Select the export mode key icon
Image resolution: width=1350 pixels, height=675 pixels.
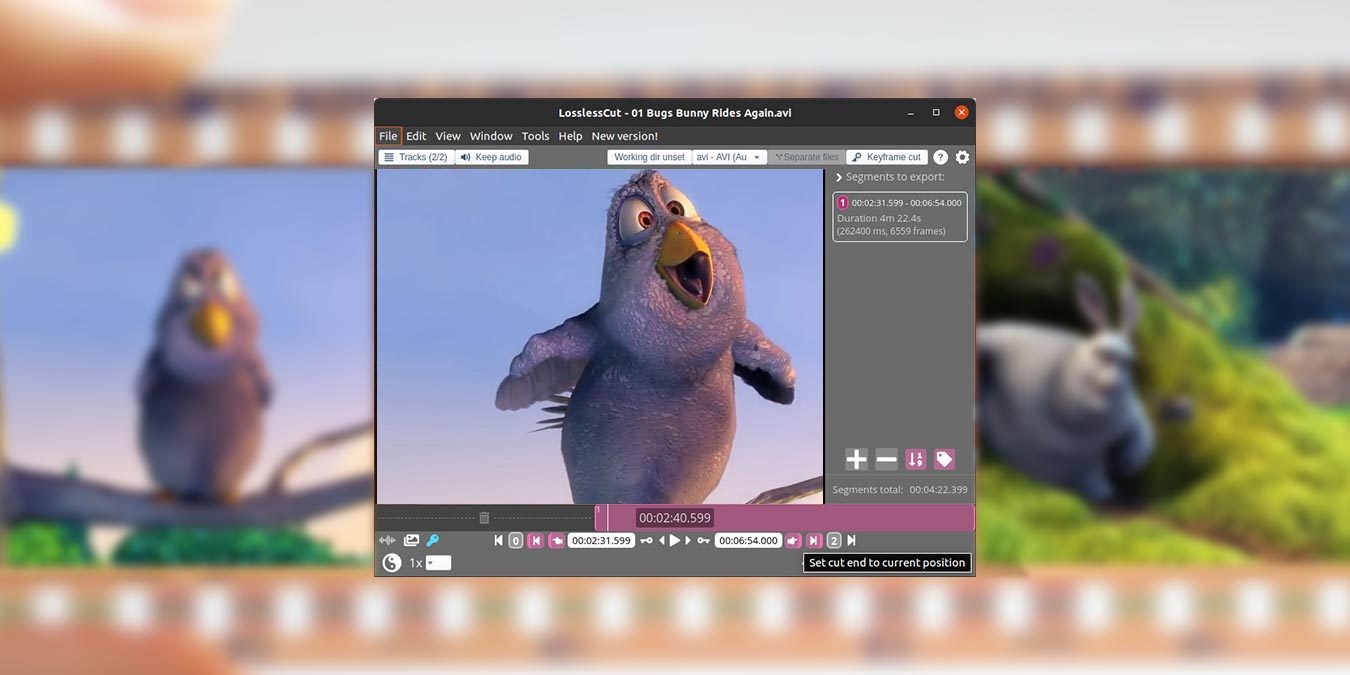click(432, 540)
